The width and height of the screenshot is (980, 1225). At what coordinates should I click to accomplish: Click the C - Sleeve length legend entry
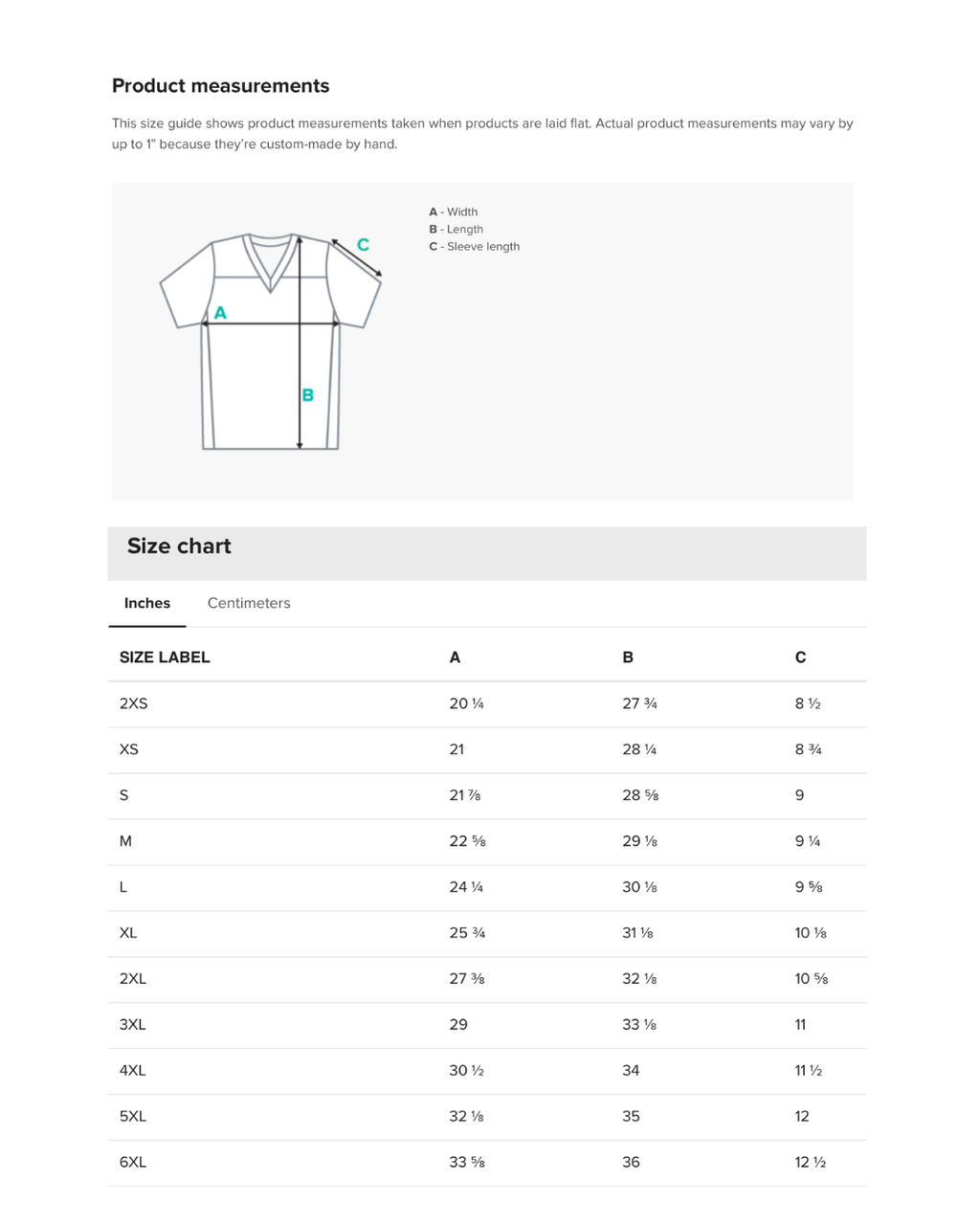474,246
